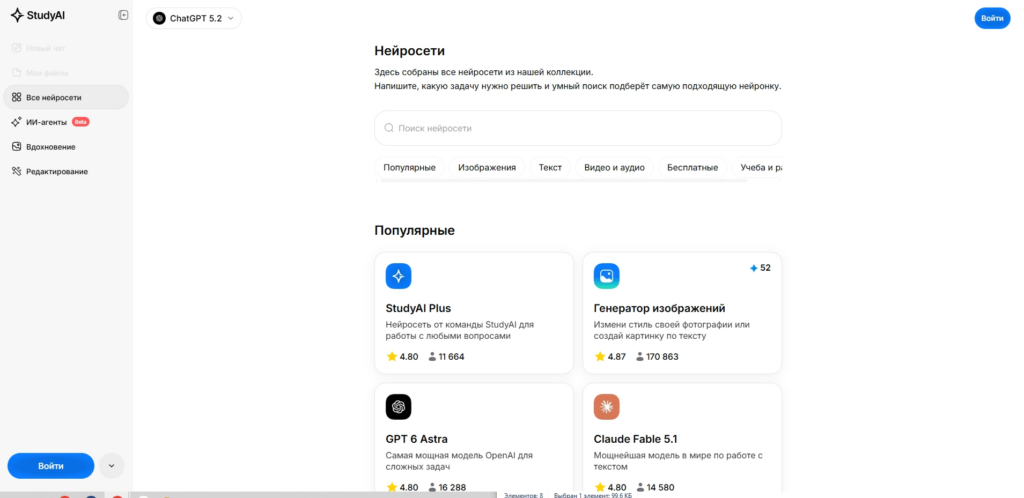
Task: Click the magnifier icon in the search field
Action: pos(389,129)
